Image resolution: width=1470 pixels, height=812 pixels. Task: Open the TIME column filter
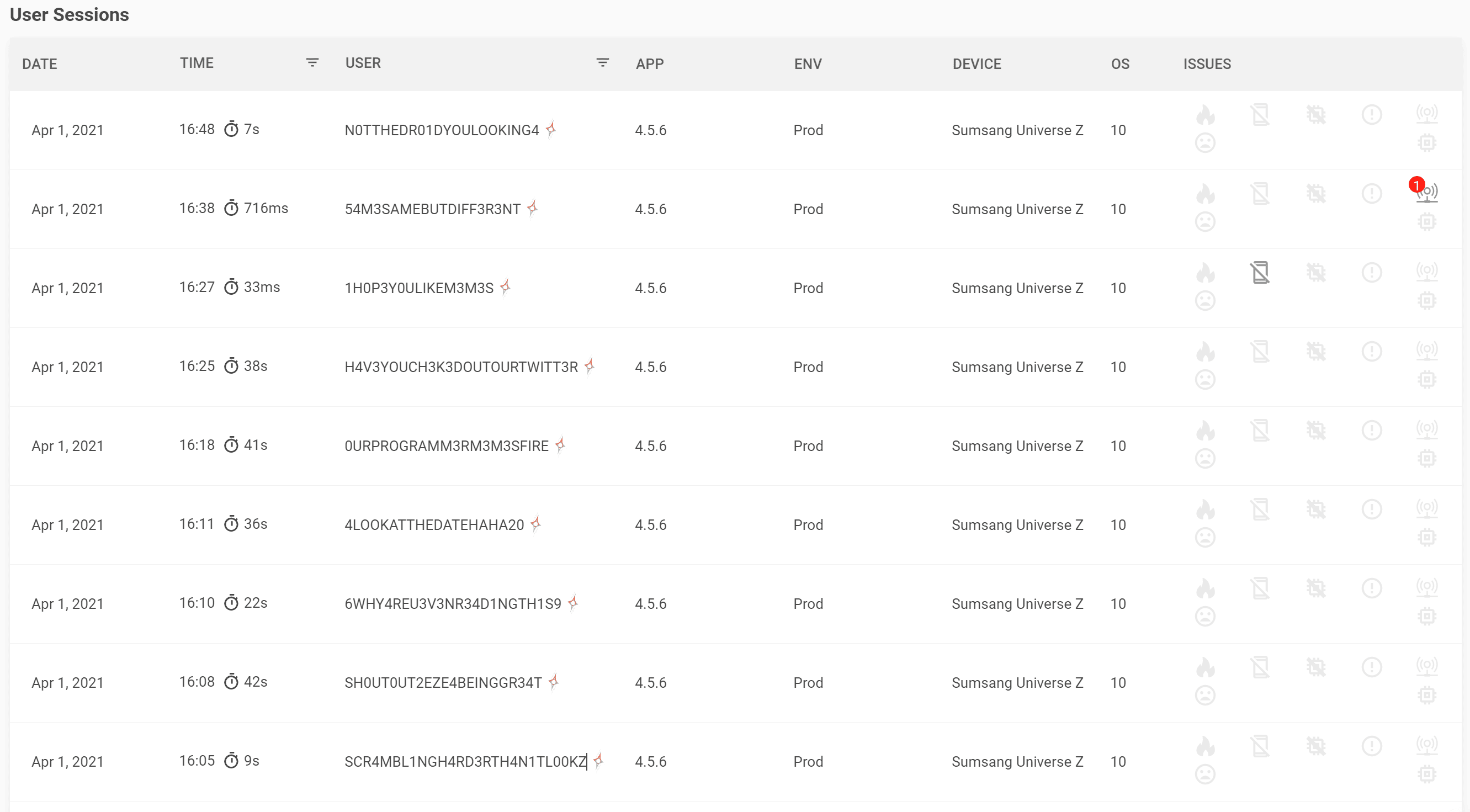(x=312, y=62)
